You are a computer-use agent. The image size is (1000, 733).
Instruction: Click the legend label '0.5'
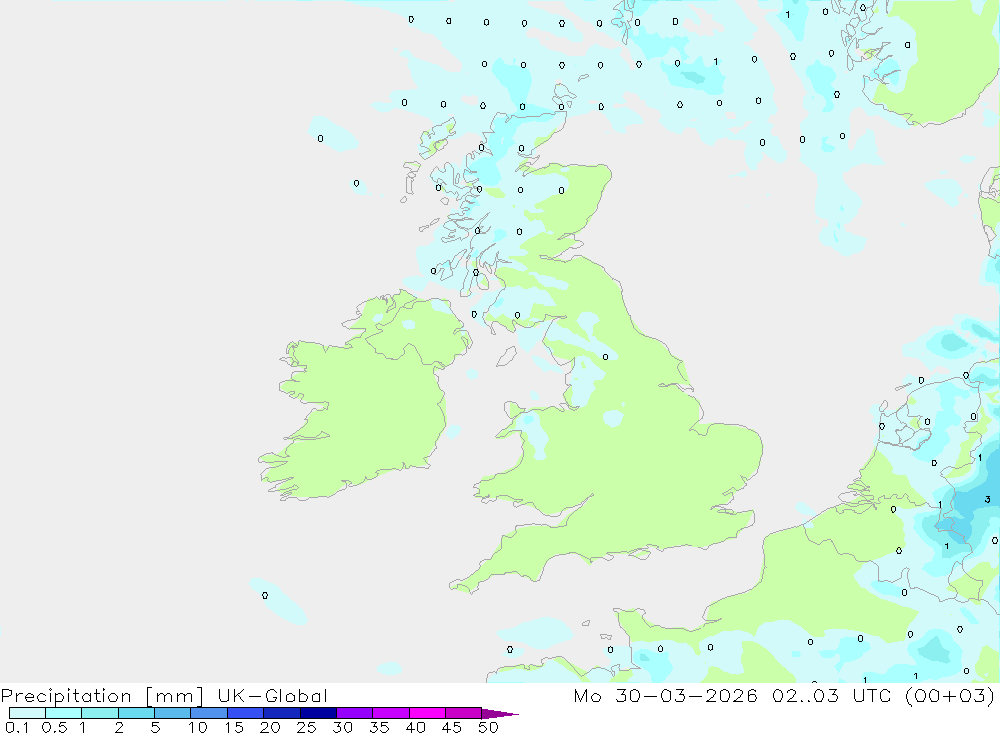click(54, 727)
